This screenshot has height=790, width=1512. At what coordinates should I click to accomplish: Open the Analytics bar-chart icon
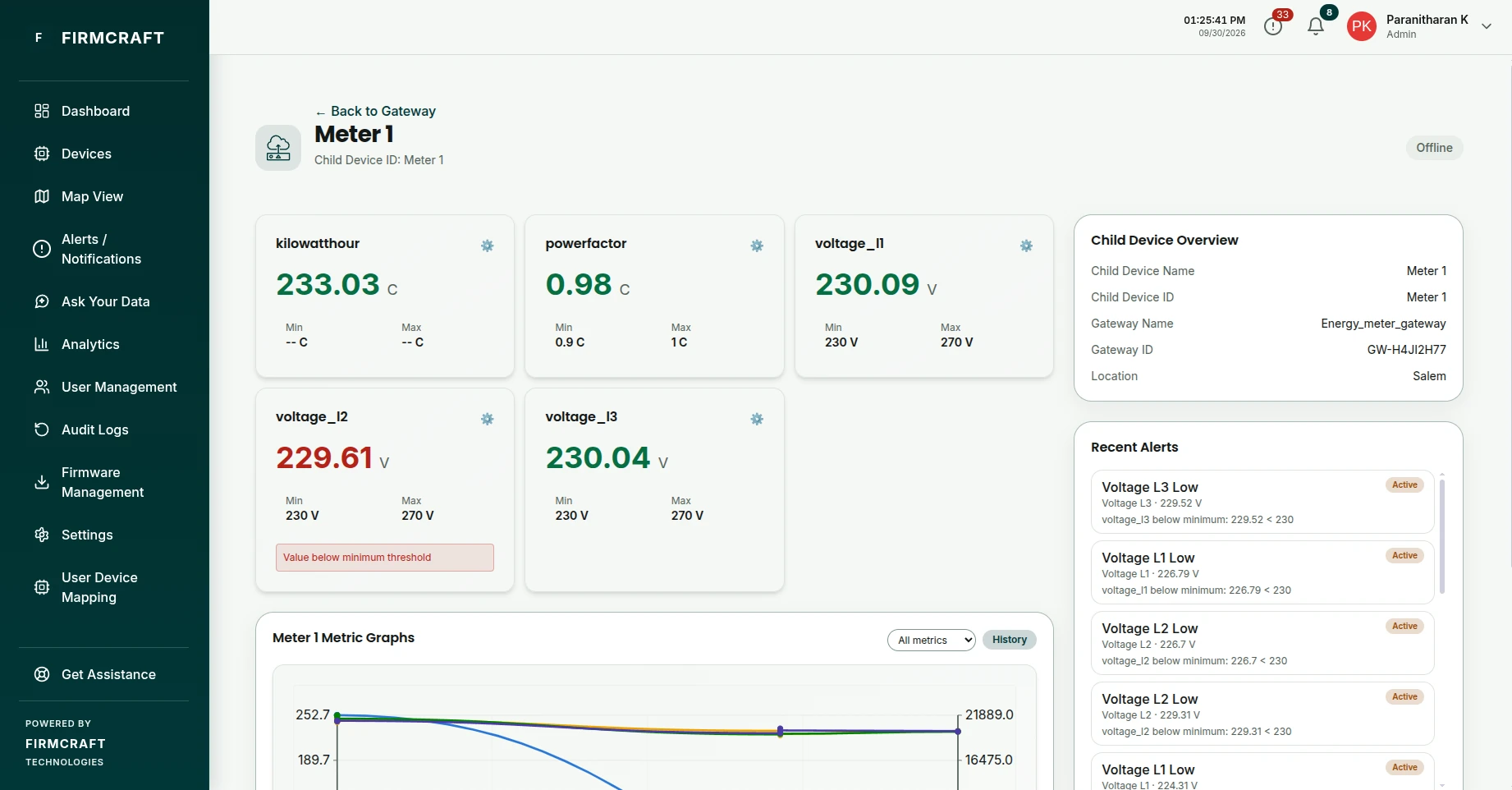pos(42,344)
